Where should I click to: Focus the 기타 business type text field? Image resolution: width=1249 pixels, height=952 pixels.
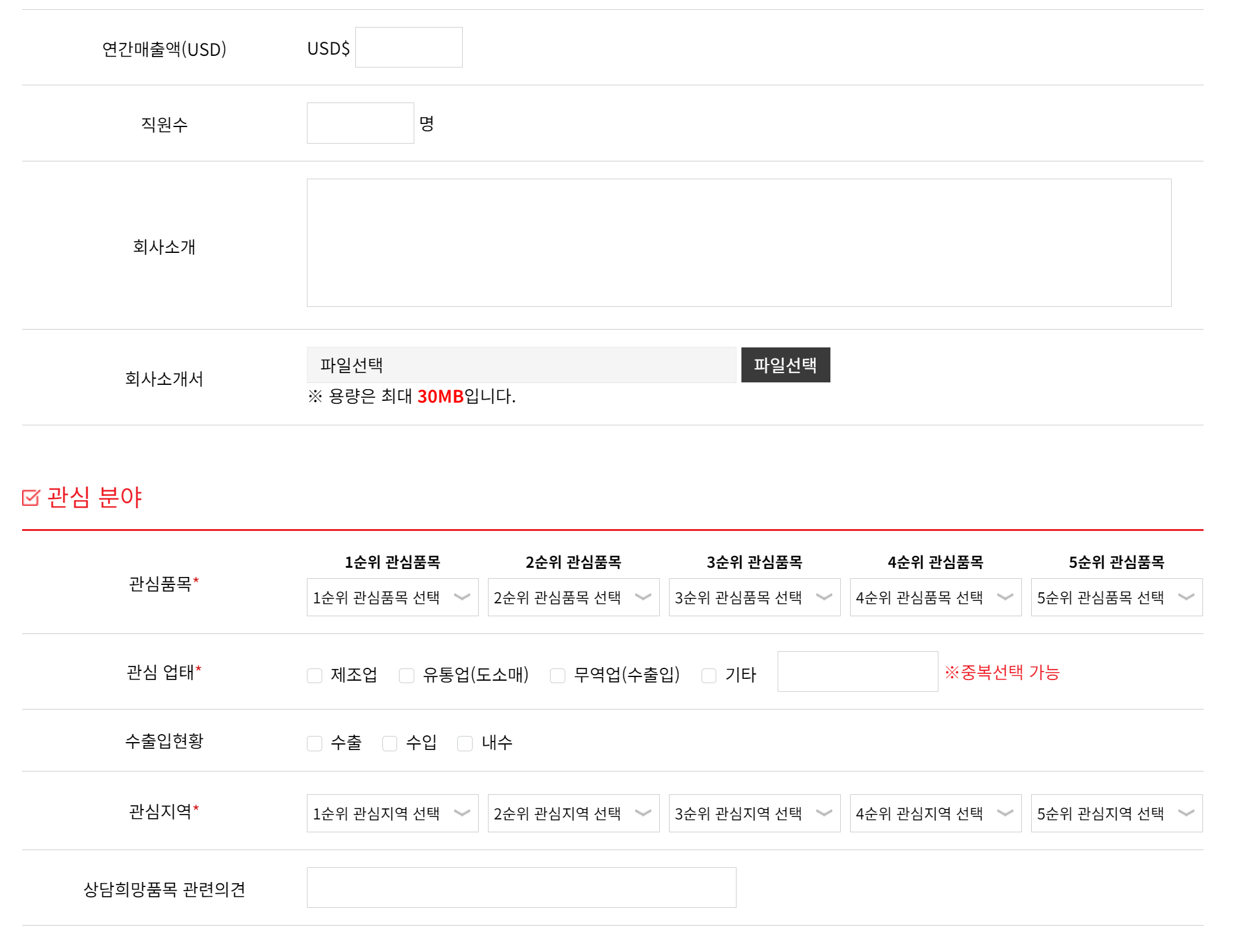pos(857,671)
